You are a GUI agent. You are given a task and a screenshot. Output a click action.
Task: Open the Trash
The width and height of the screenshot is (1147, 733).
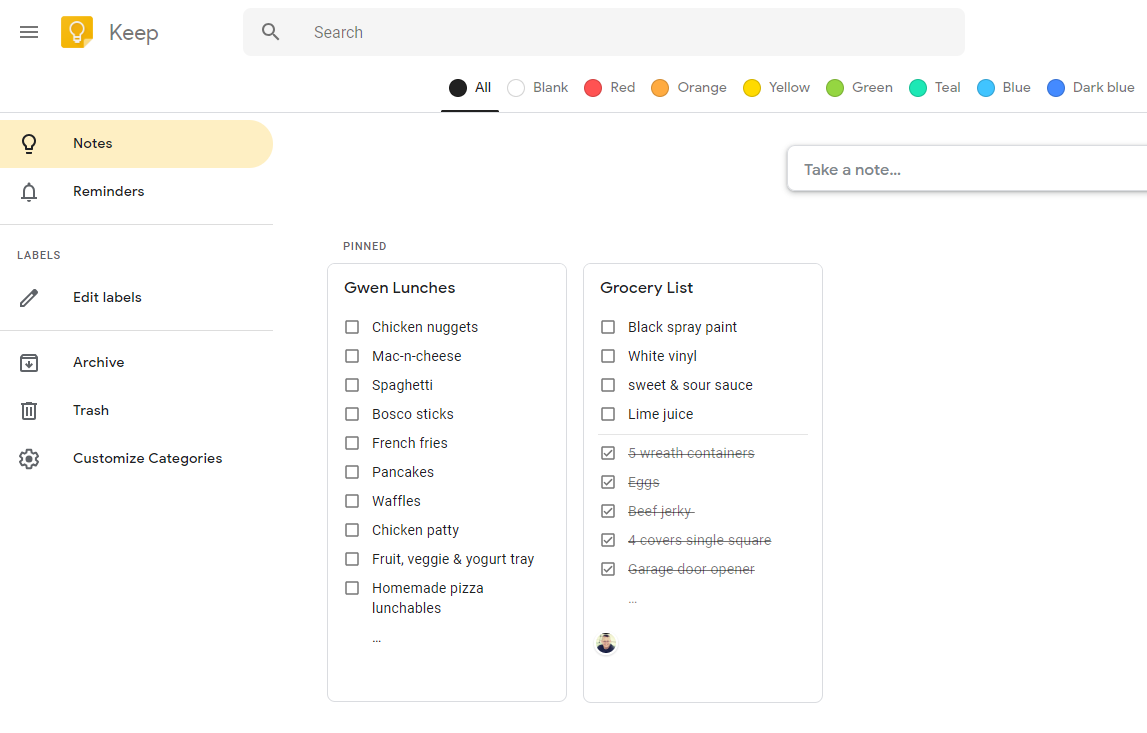pyautogui.click(x=90, y=410)
